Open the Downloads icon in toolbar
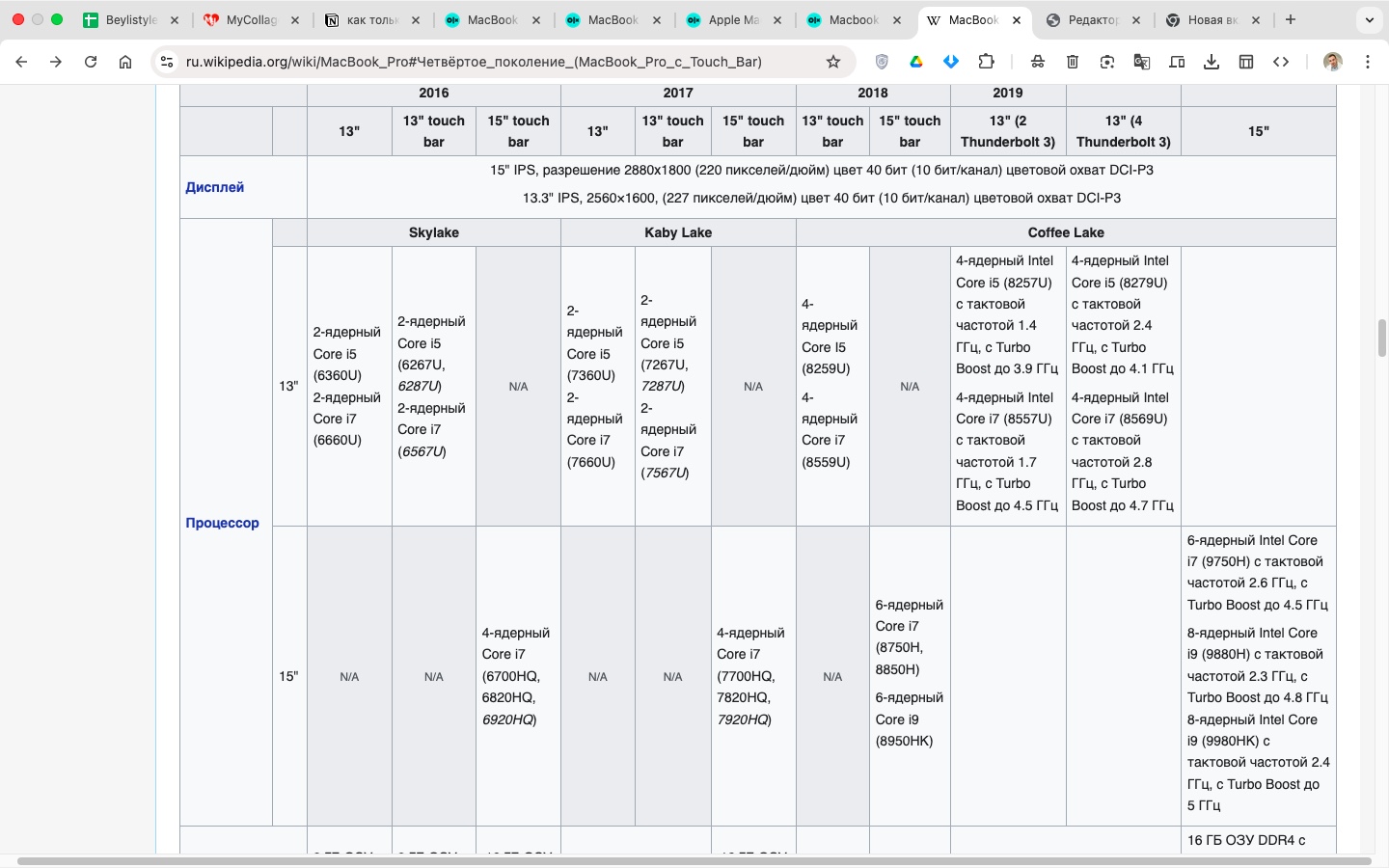Image resolution: width=1389 pixels, height=868 pixels. tap(1212, 62)
